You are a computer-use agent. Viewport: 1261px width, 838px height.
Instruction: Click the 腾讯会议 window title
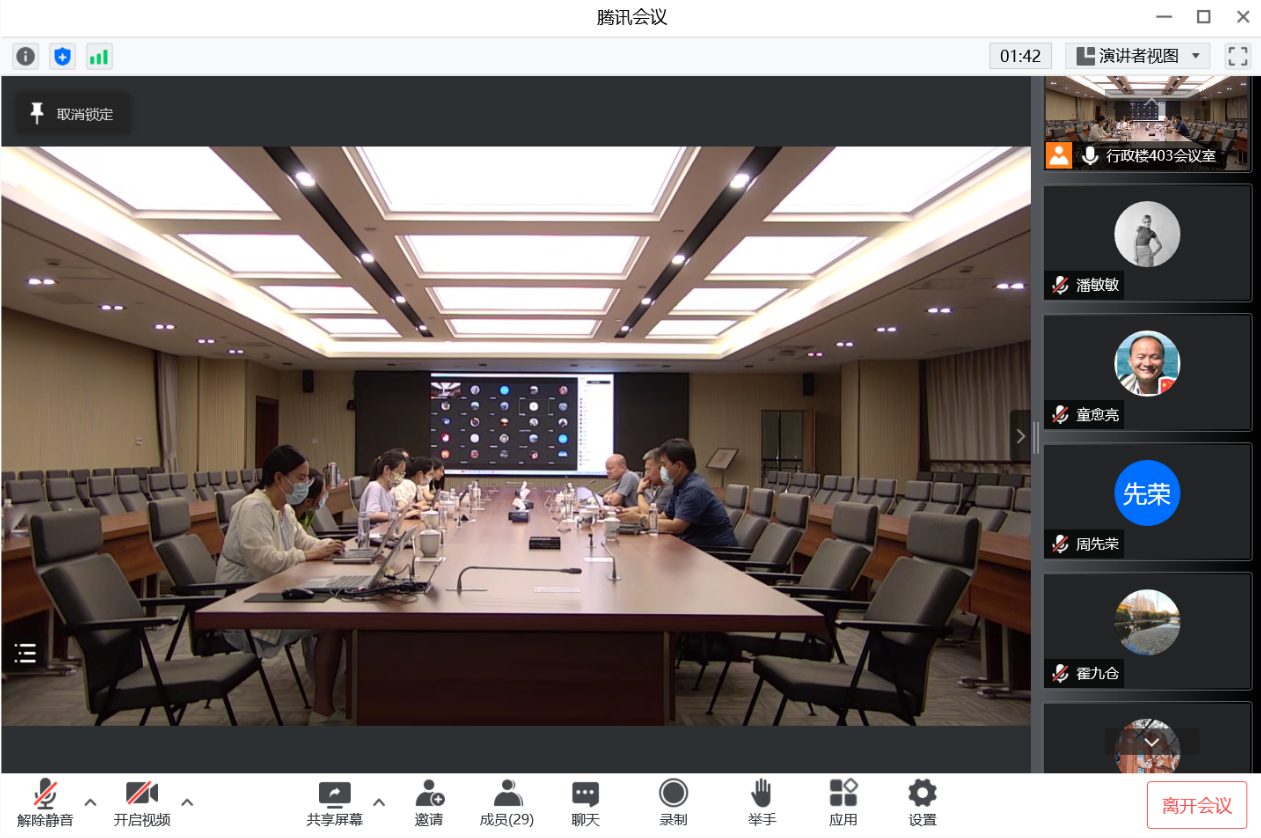pyautogui.click(x=631, y=17)
